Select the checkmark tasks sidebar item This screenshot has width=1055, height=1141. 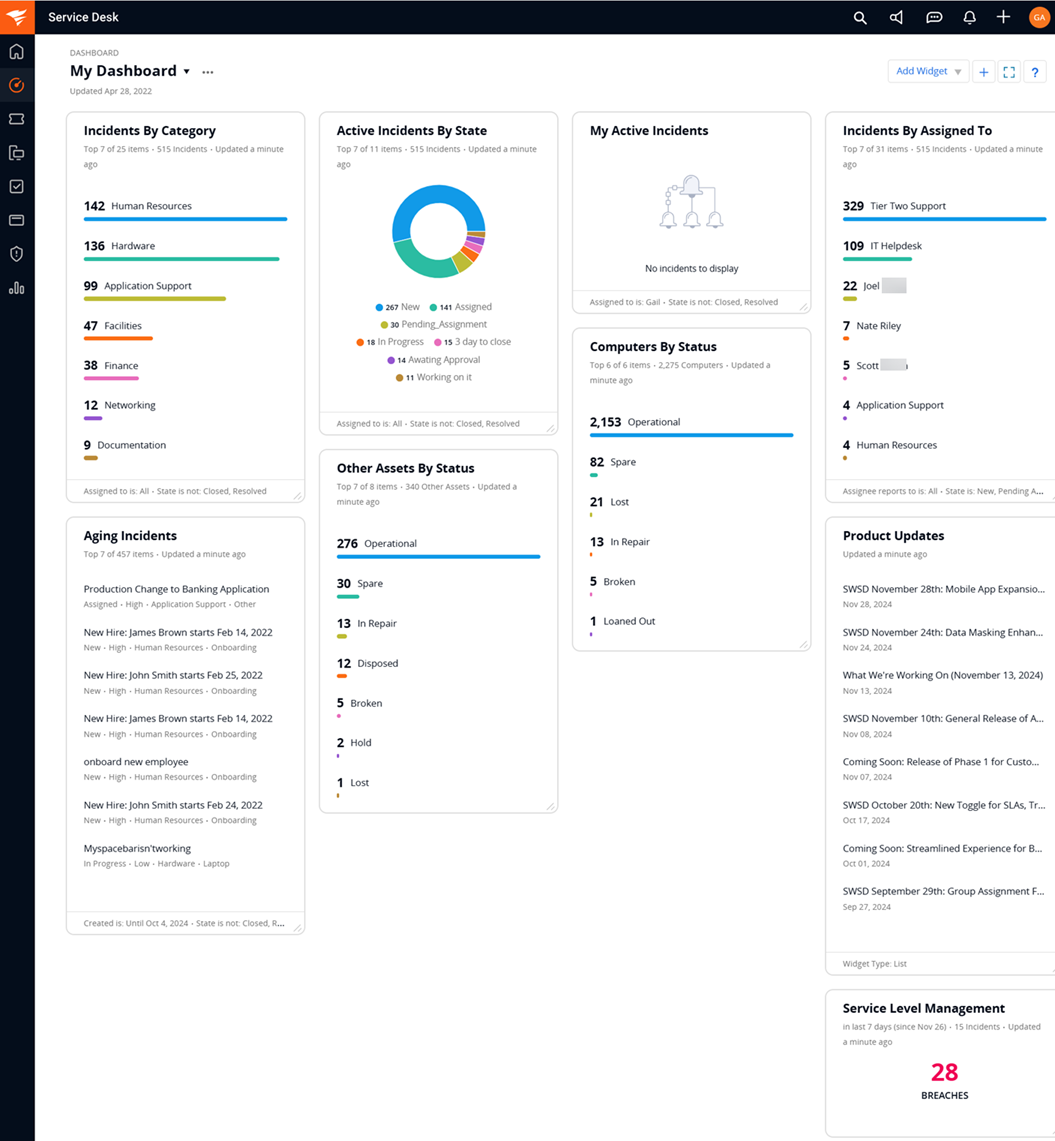coord(16,186)
